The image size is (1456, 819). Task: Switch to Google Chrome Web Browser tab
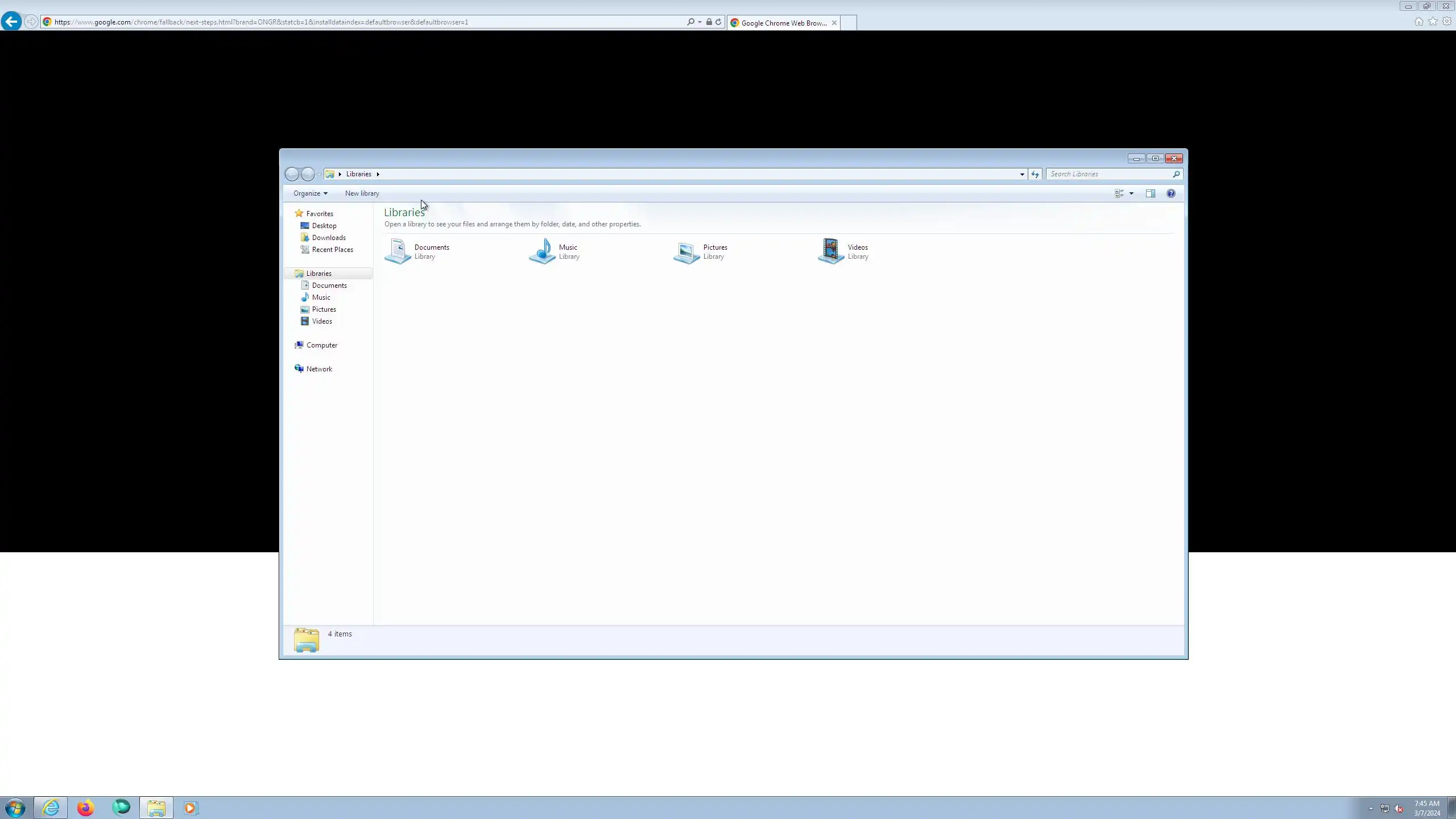click(783, 23)
